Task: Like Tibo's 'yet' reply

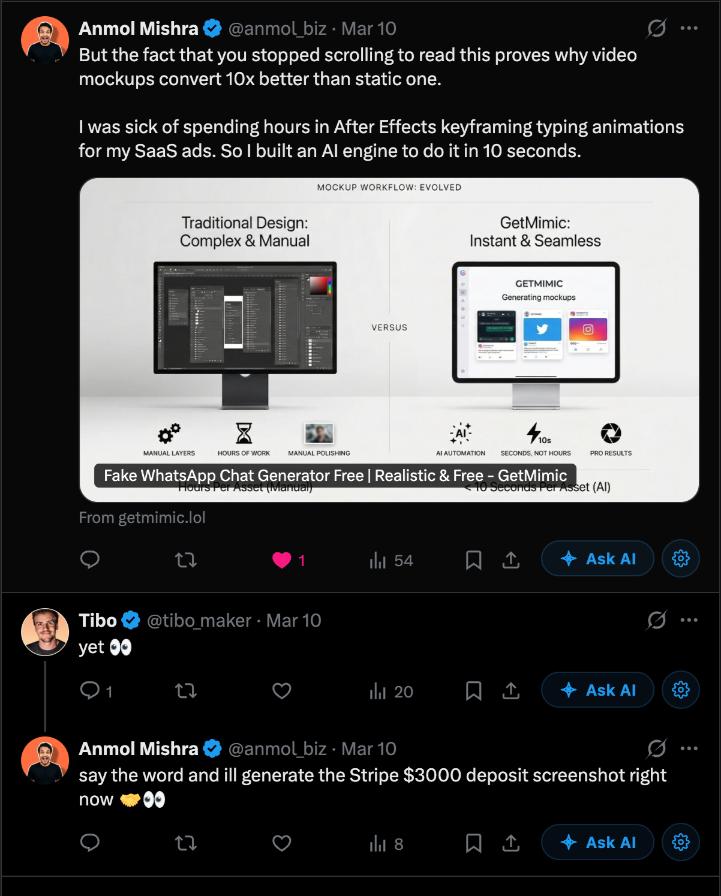Action: tap(281, 690)
